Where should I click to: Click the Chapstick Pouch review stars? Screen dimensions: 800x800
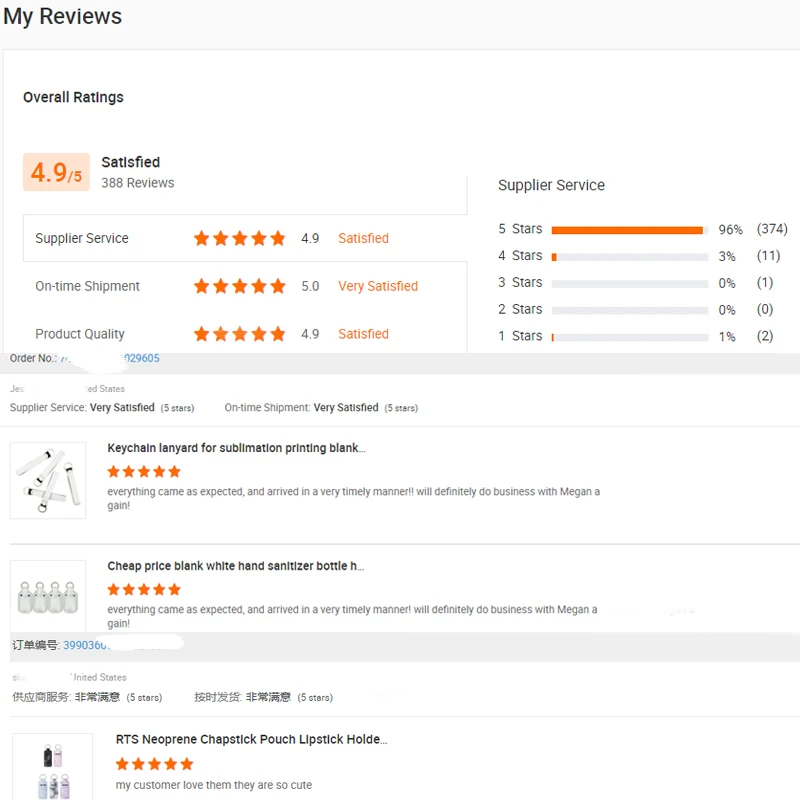pos(154,764)
